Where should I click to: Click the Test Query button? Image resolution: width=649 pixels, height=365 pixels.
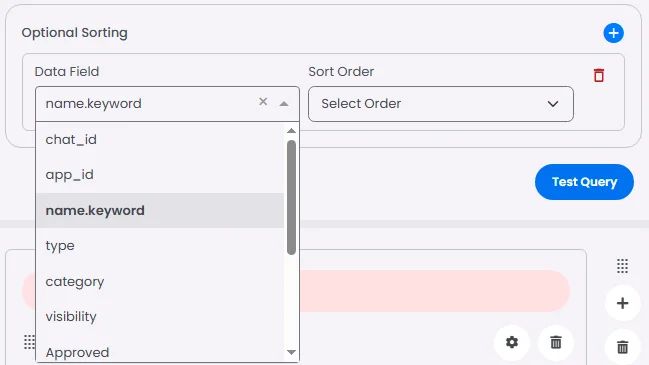(x=584, y=182)
